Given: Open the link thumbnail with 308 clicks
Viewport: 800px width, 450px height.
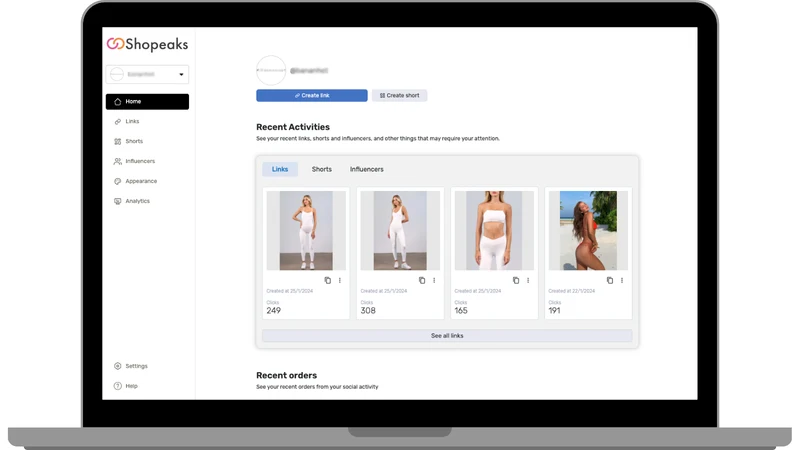Looking at the screenshot, I should pos(400,231).
